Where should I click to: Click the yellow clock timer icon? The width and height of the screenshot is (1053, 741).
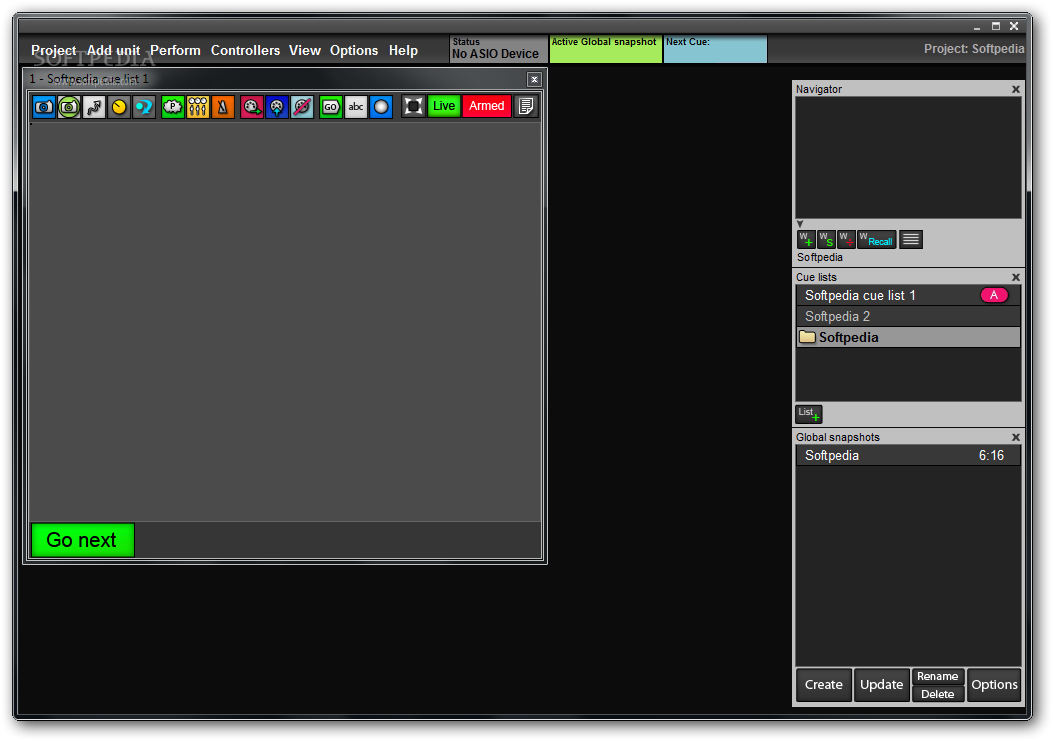click(119, 107)
